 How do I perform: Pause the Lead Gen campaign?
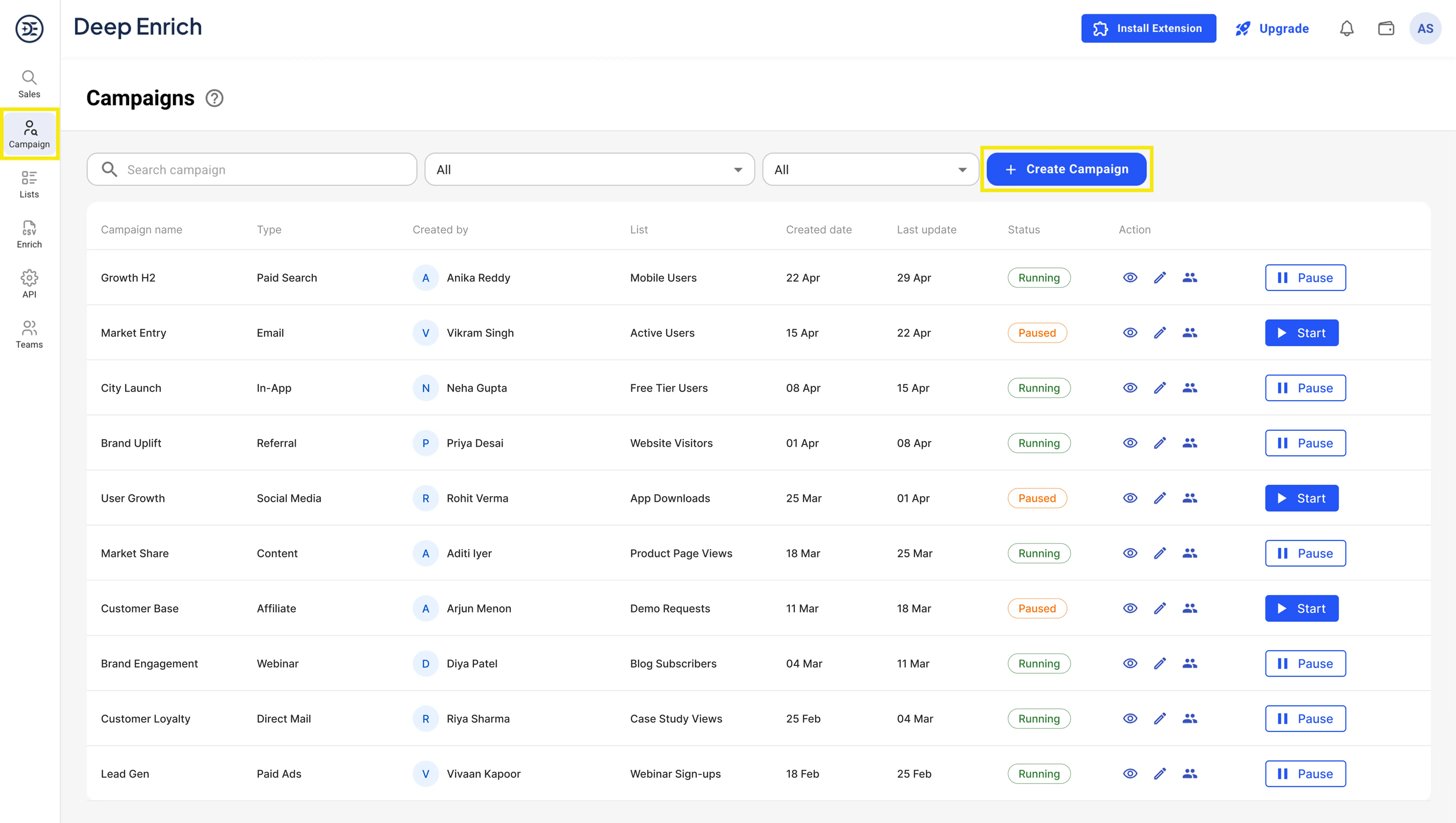(1305, 774)
